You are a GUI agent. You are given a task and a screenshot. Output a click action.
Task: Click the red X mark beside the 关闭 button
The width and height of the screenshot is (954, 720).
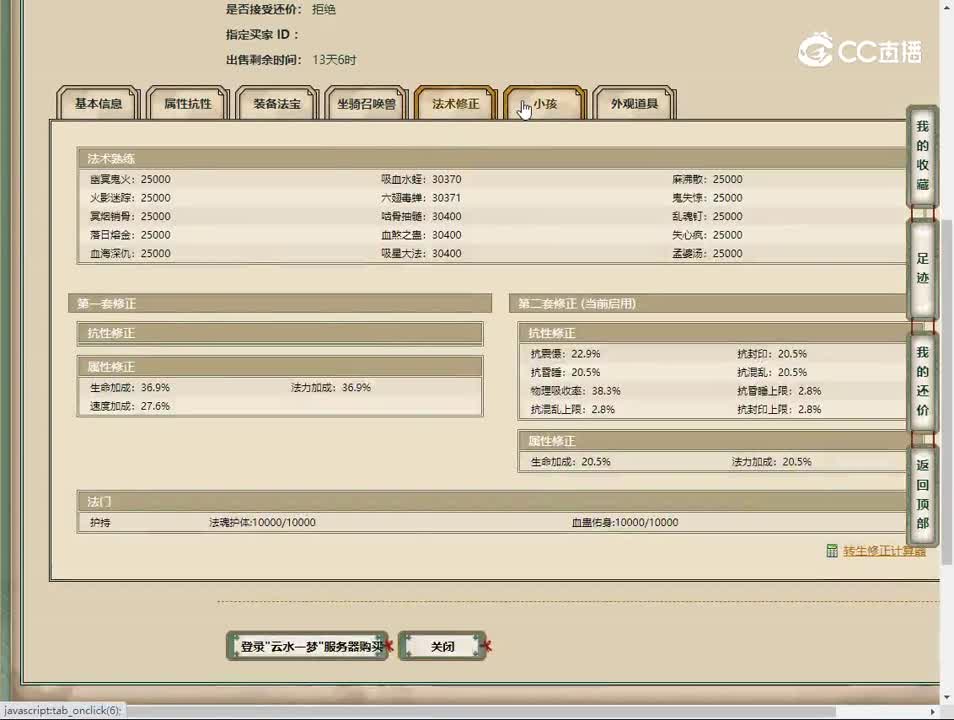coord(487,647)
